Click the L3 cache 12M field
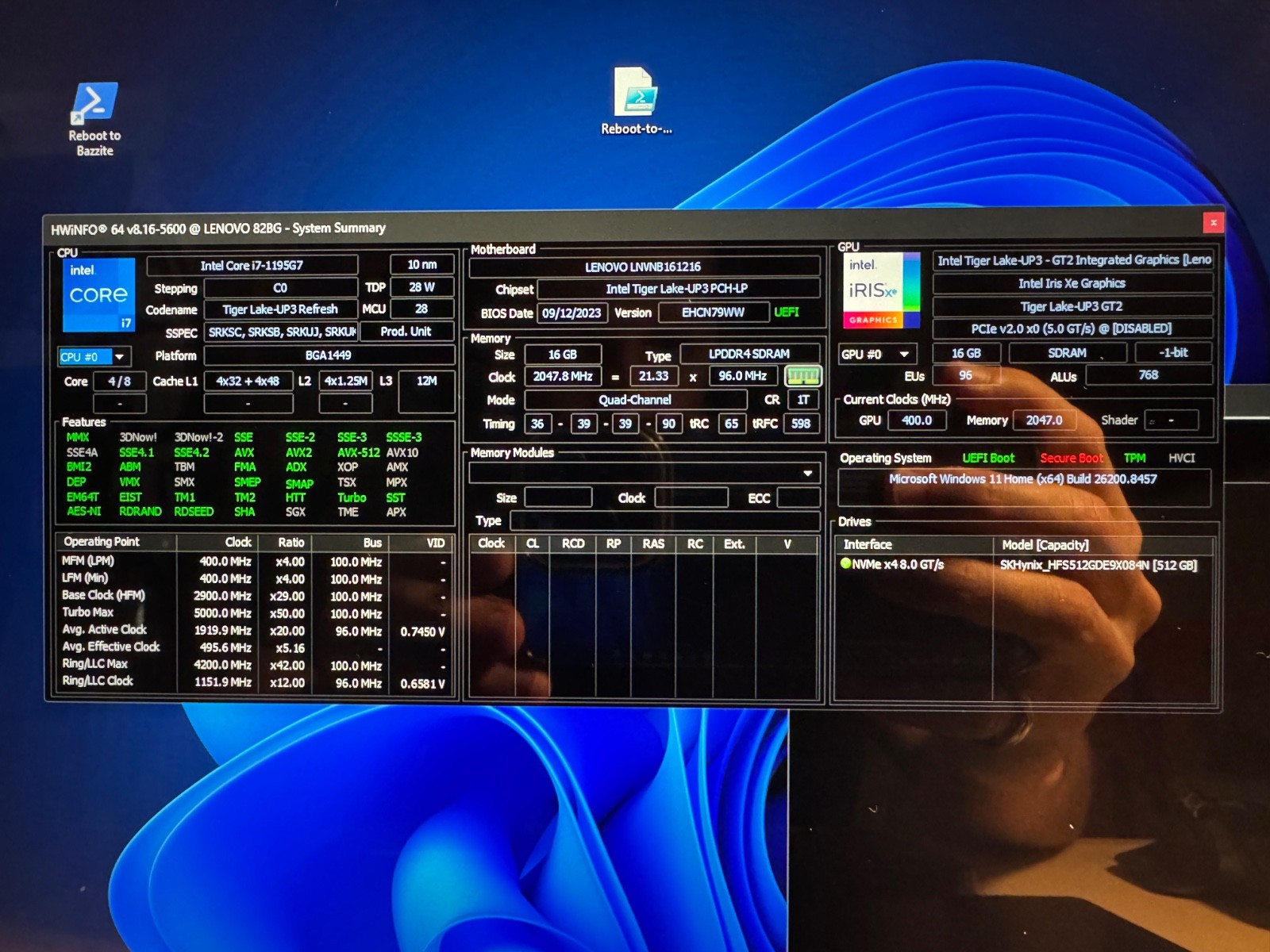 point(427,382)
